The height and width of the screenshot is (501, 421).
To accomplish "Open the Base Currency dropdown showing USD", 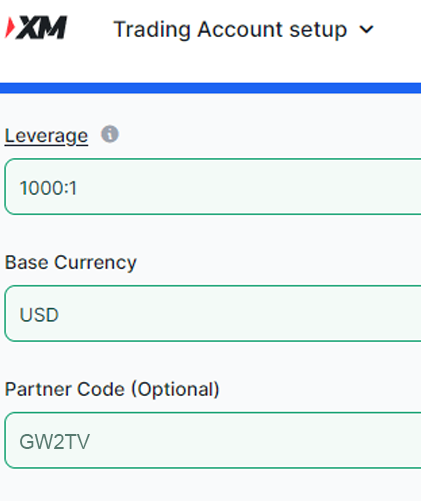I will [213, 313].
